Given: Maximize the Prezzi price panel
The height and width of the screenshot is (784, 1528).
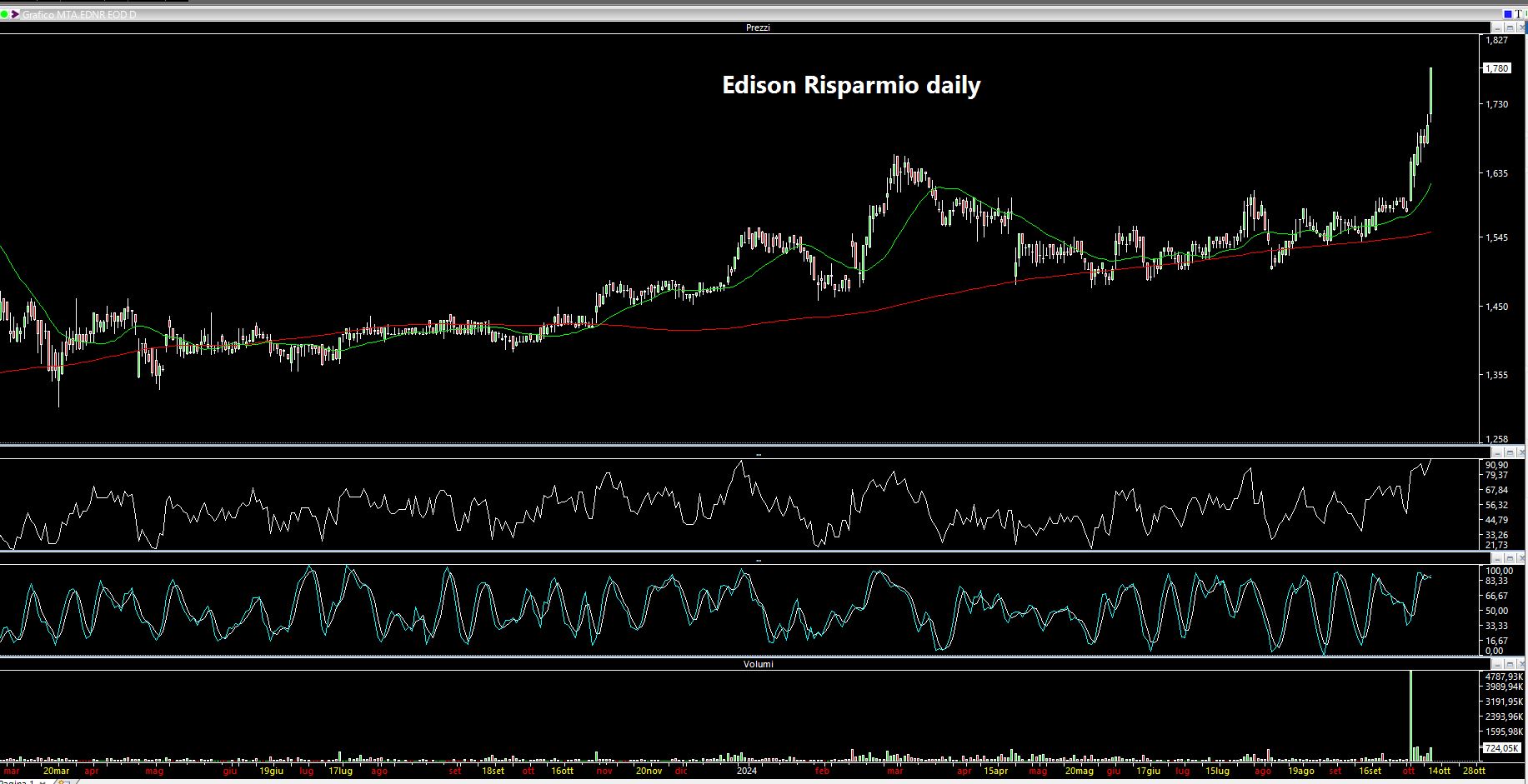Looking at the screenshot, I should click(x=1510, y=27).
